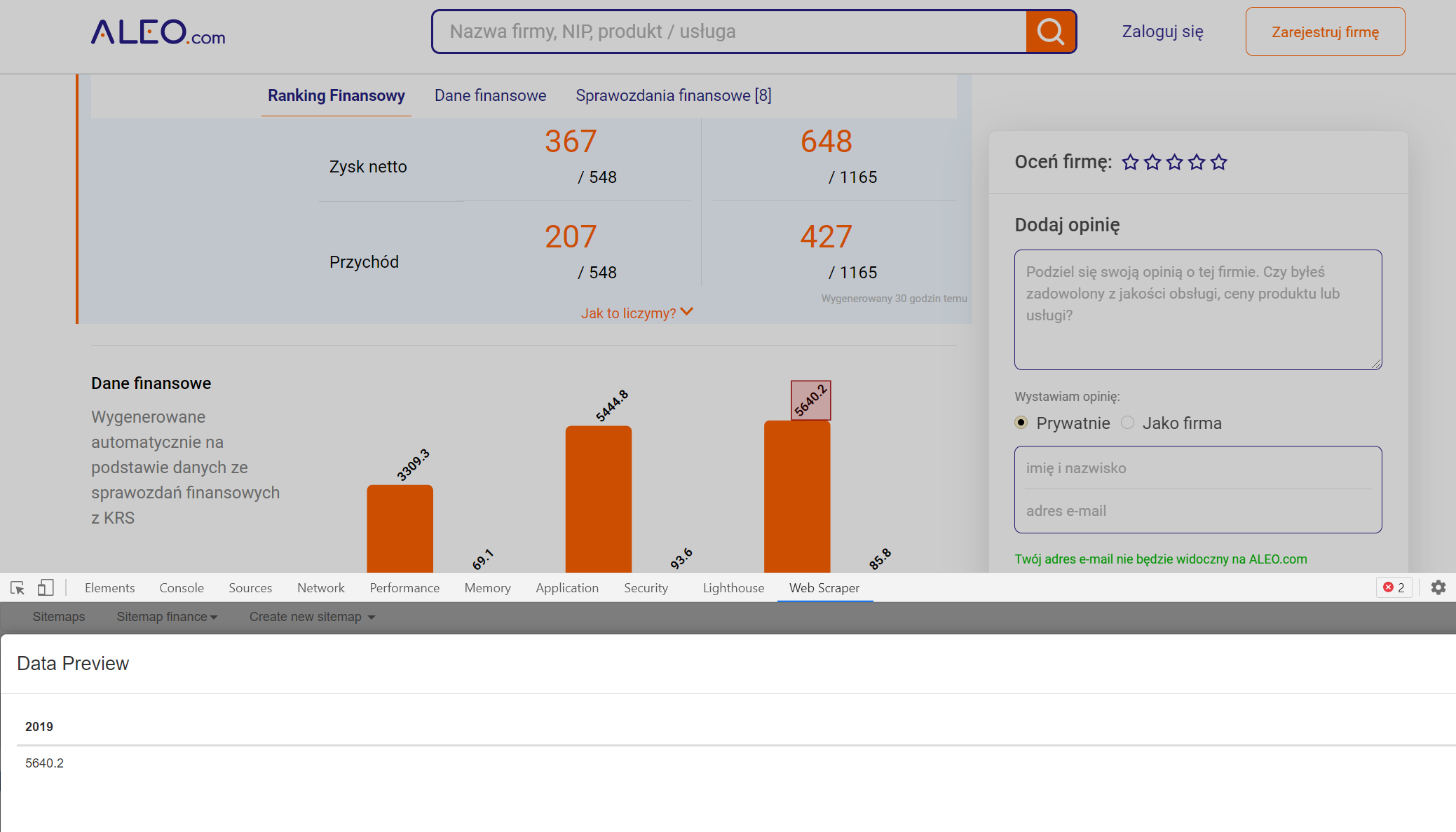Open the Create new sitemap dropdown
1456x832 pixels.
tap(312, 617)
